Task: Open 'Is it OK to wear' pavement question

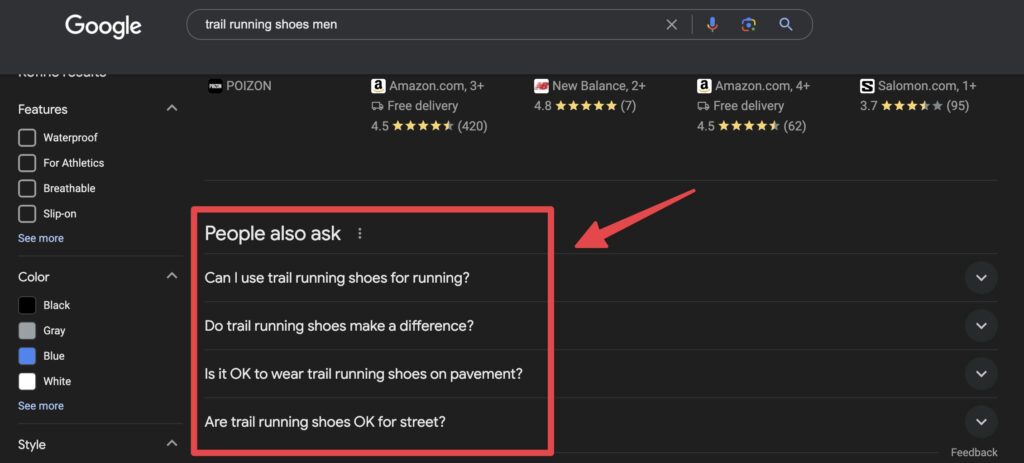Action: point(364,374)
